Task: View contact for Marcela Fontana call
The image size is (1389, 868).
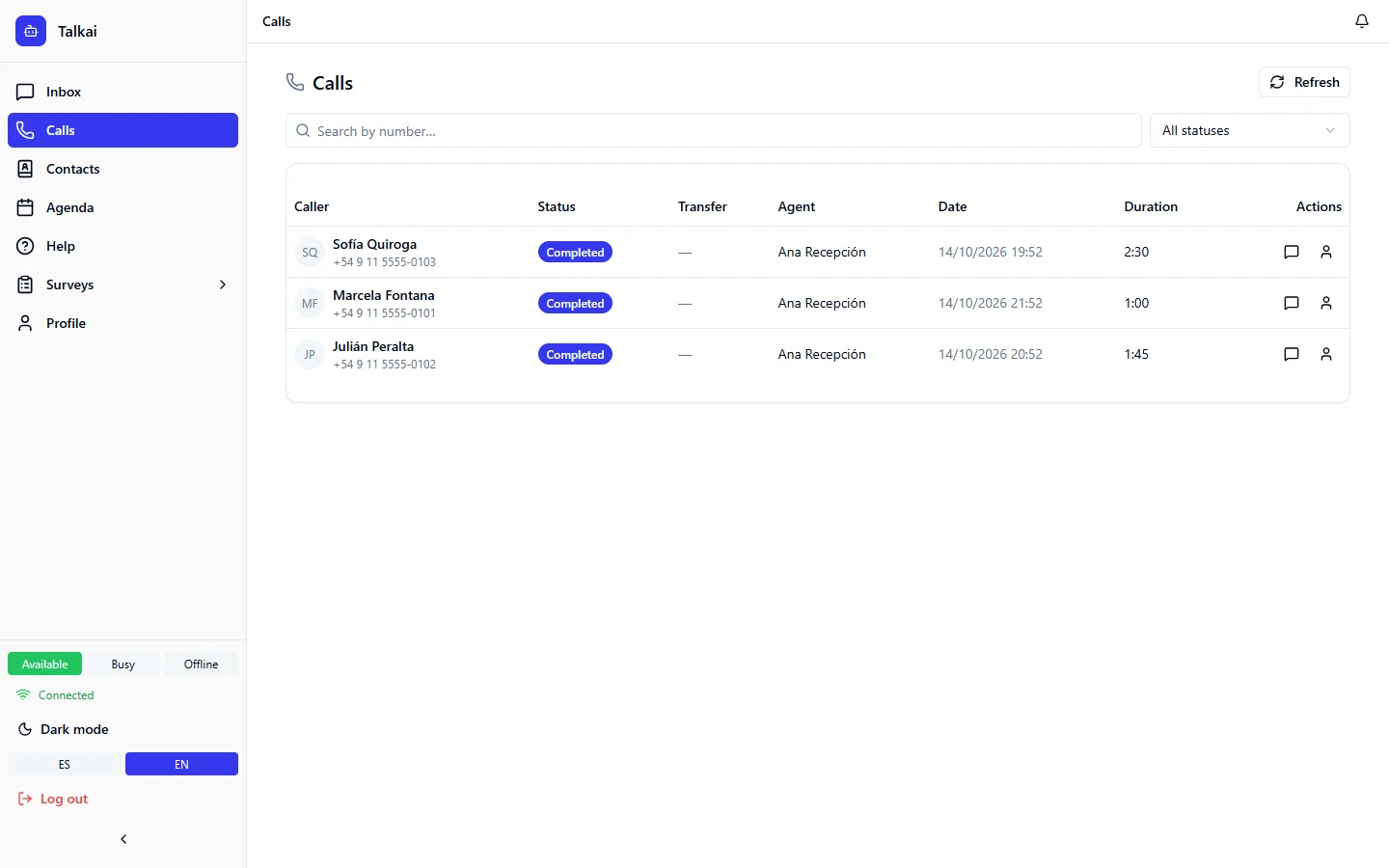Action: pos(1326,303)
